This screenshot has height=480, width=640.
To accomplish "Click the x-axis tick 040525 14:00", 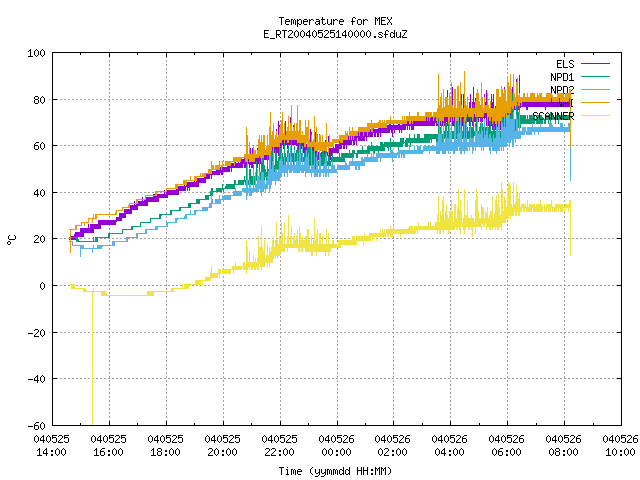I will [x=51, y=446].
